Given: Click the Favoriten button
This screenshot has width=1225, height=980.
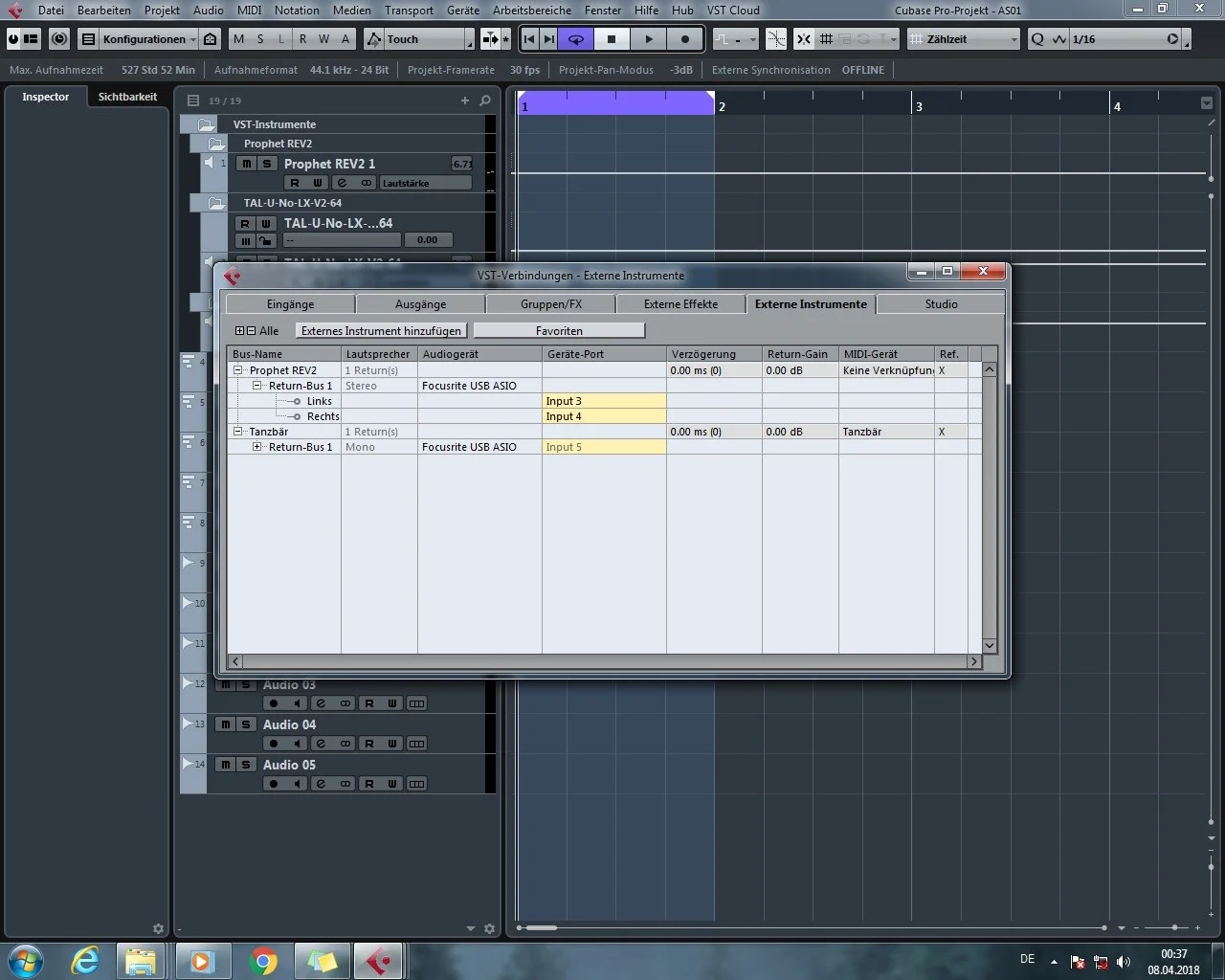Looking at the screenshot, I should coord(559,331).
